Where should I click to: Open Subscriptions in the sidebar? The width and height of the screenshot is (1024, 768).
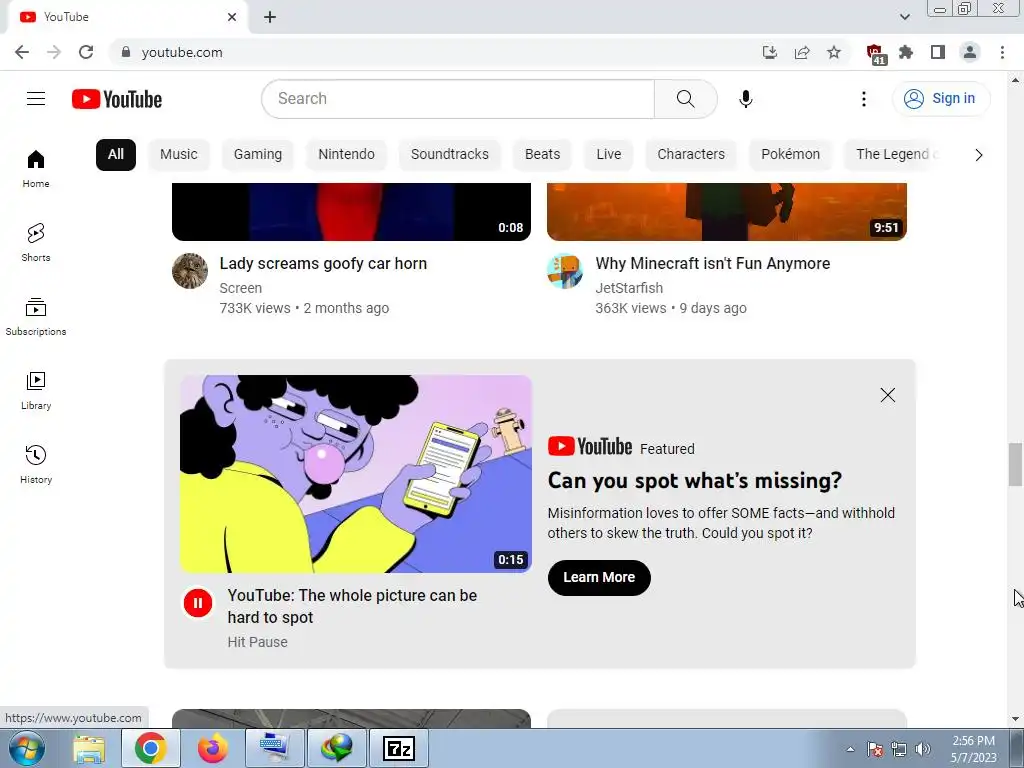click(x=36, y=317)
